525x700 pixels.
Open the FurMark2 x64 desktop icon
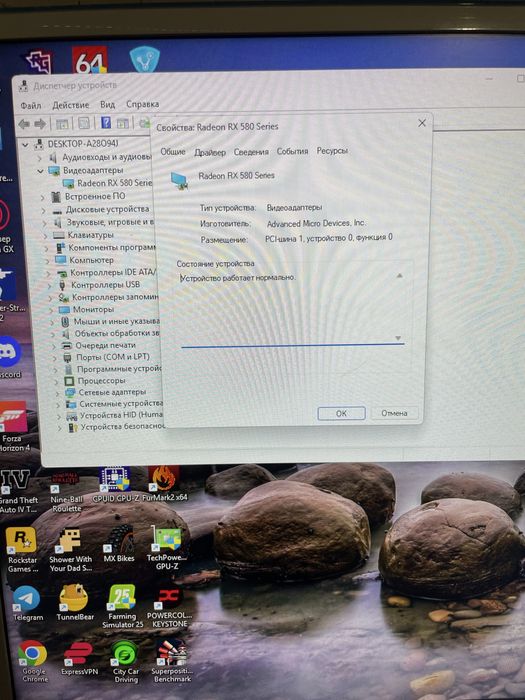tap(164, 484)
